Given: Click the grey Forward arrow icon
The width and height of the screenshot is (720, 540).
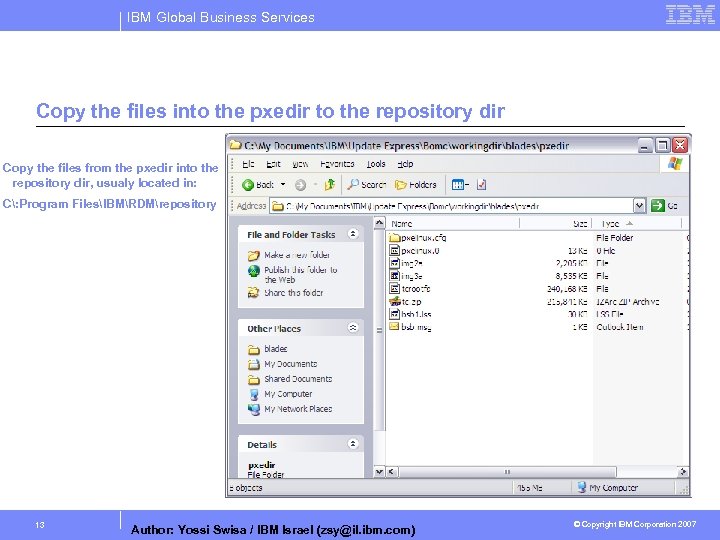Looking at the screenshot, I should coord(300,185).
